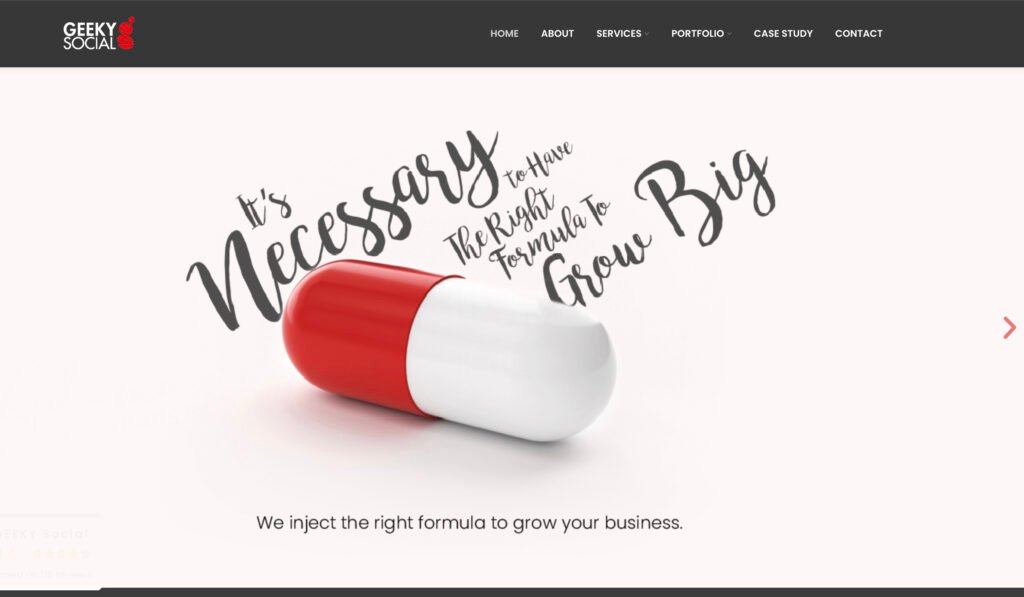Screen dimensions: 1024x597
Task: Open the Case Study page
Action: coord(783,33)
